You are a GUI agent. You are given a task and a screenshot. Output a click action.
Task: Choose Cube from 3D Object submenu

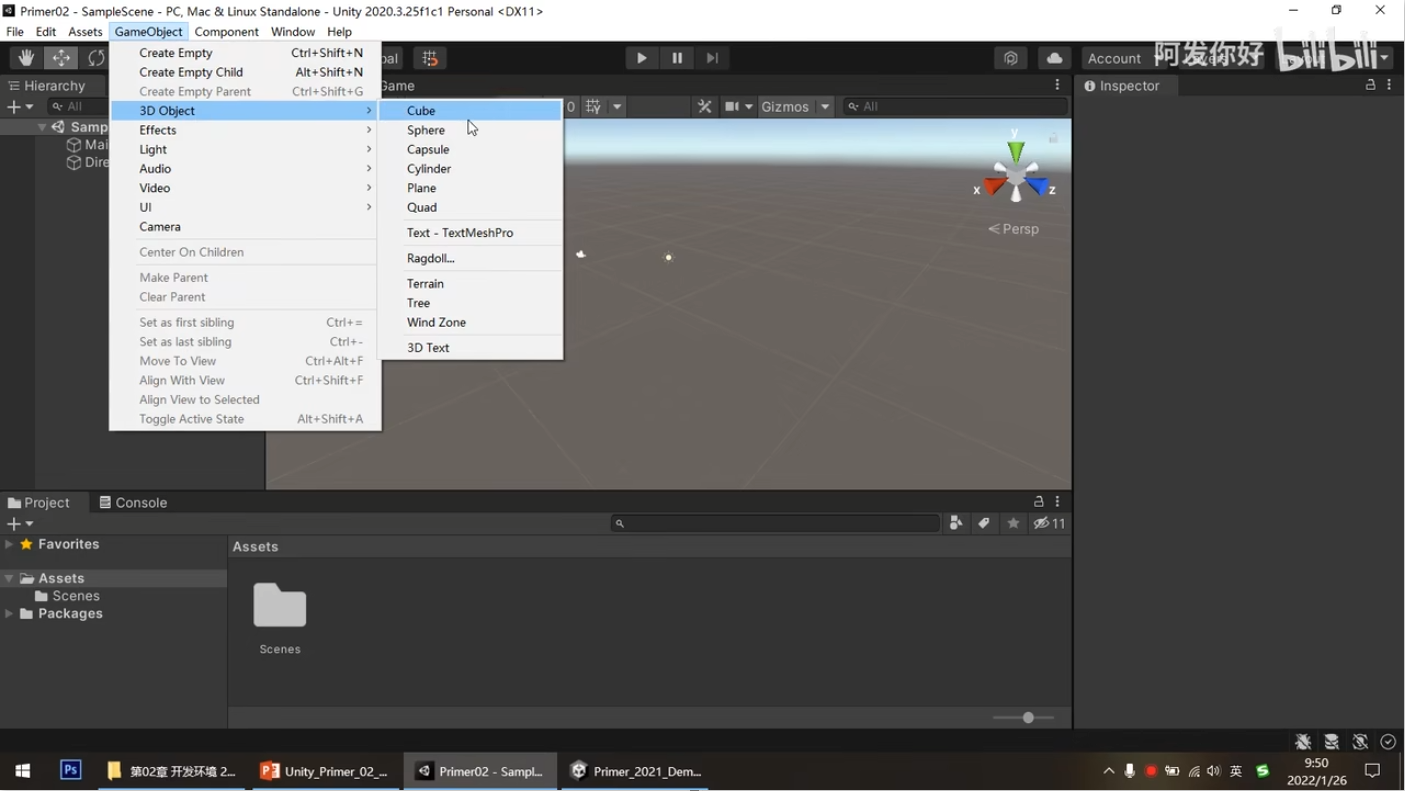click(470, 111)
